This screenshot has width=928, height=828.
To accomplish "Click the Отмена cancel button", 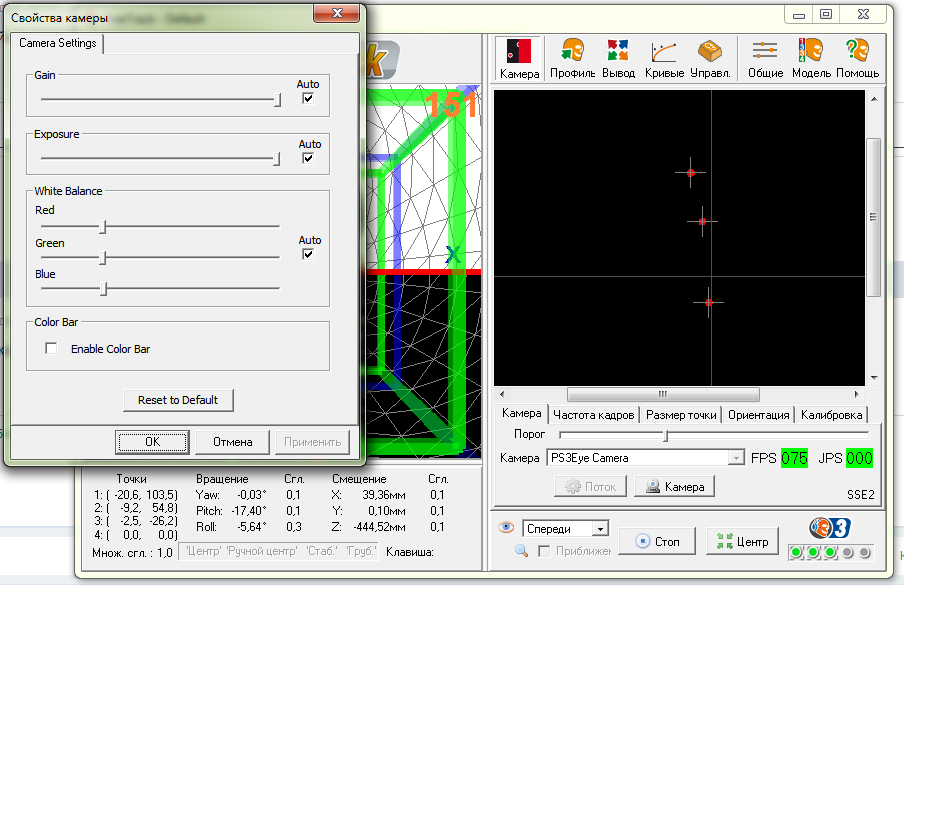I will (x=233, y=442).
